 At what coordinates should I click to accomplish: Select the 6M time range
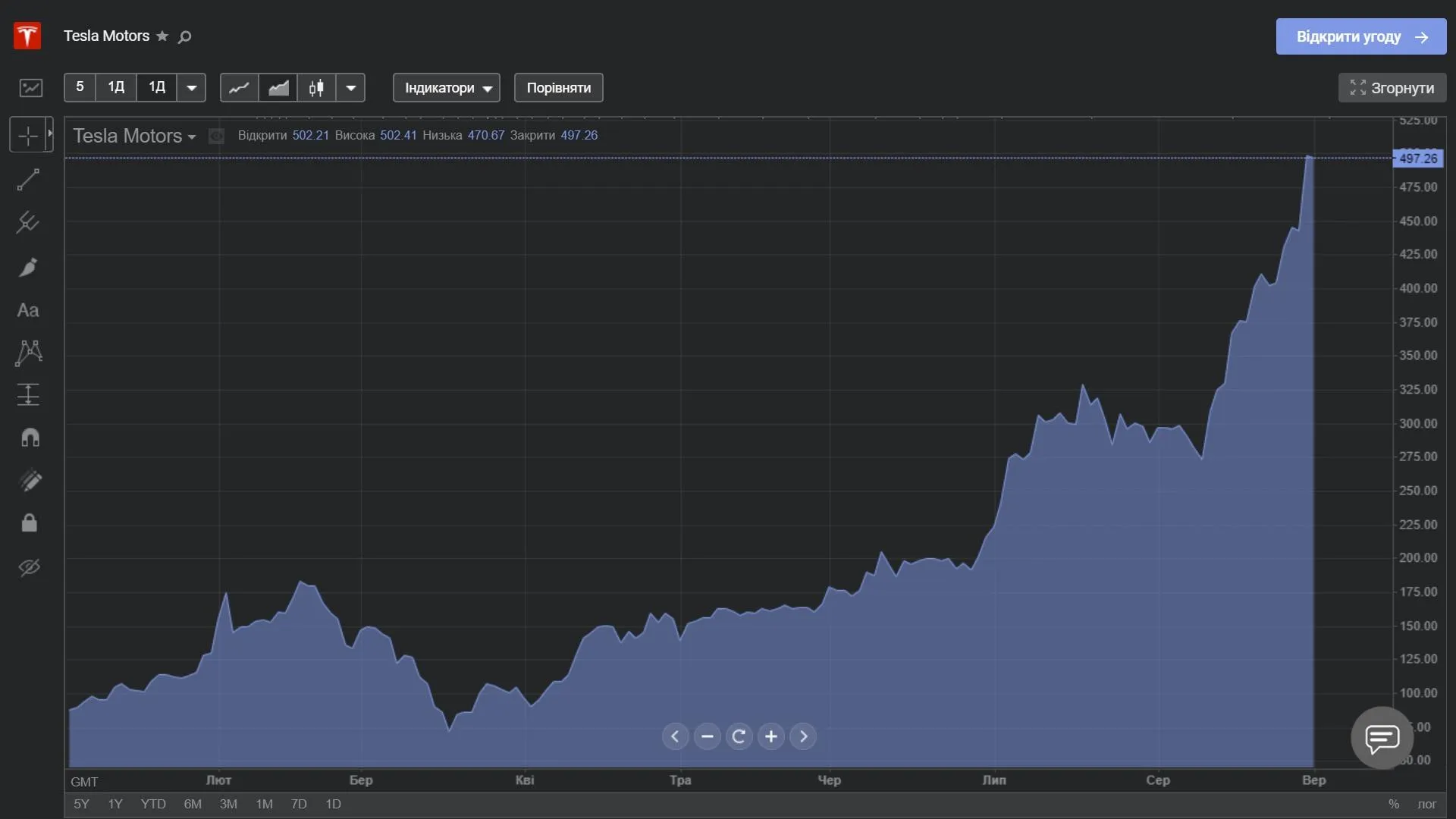point(193,804)
